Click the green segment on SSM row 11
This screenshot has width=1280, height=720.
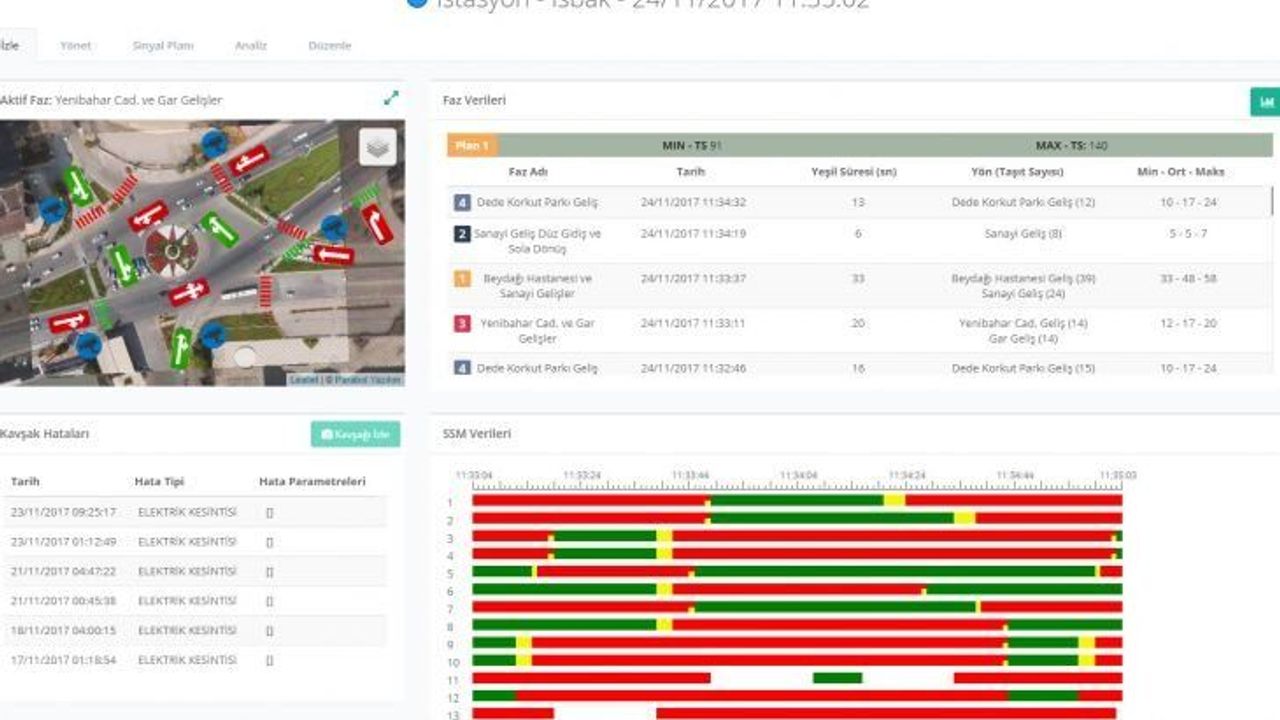click(x=837, y=678)
